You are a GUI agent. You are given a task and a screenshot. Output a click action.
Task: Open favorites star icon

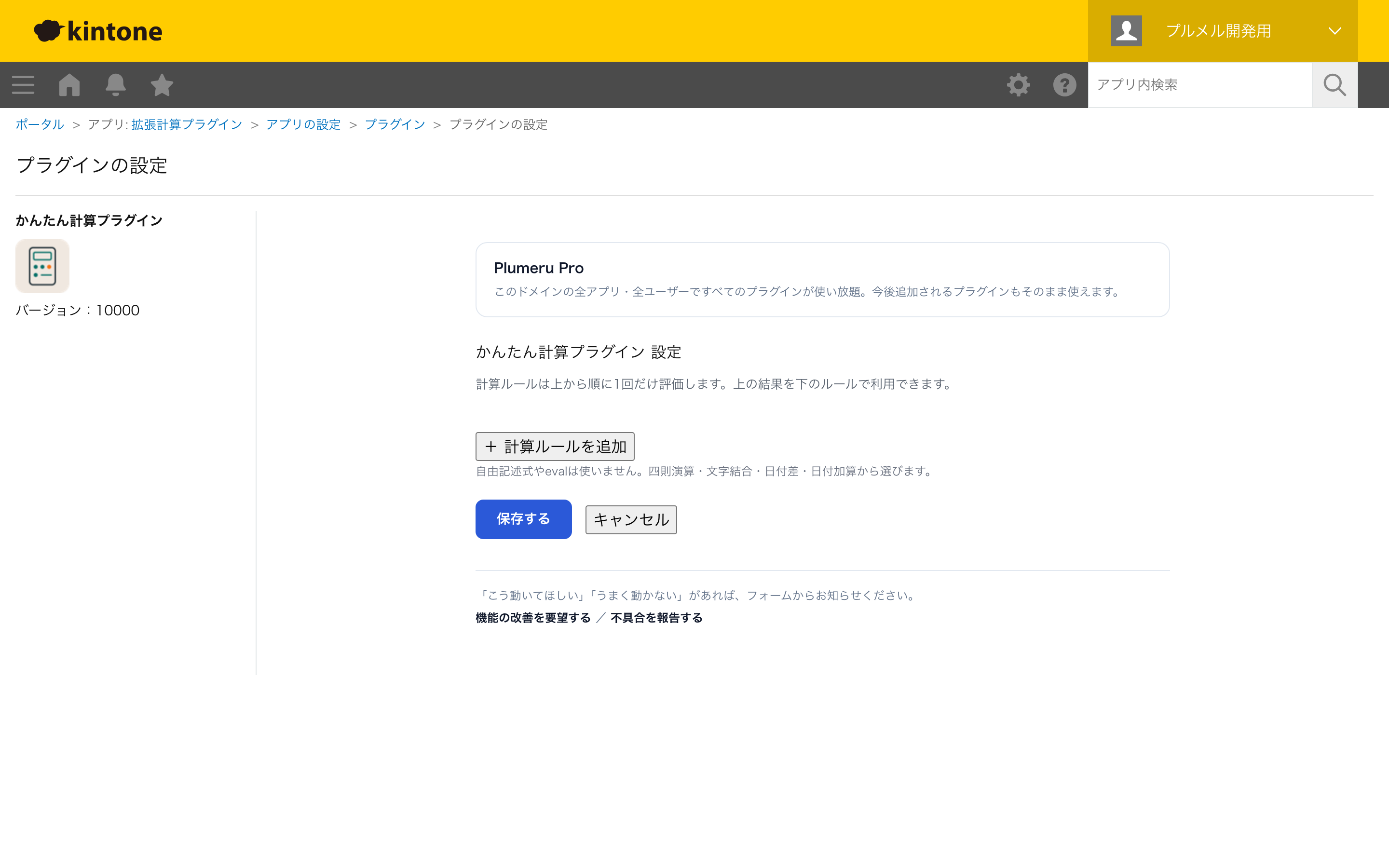162,85
